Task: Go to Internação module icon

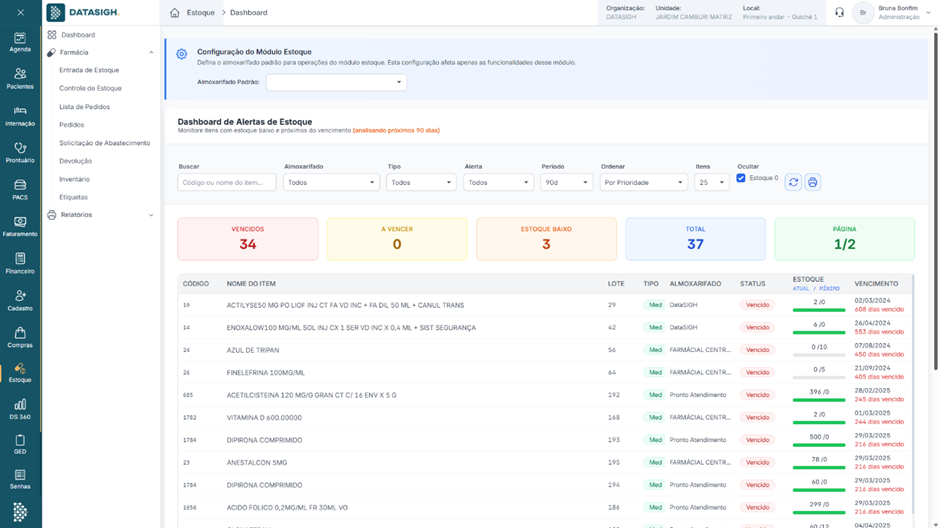Action: pos(20,115)
